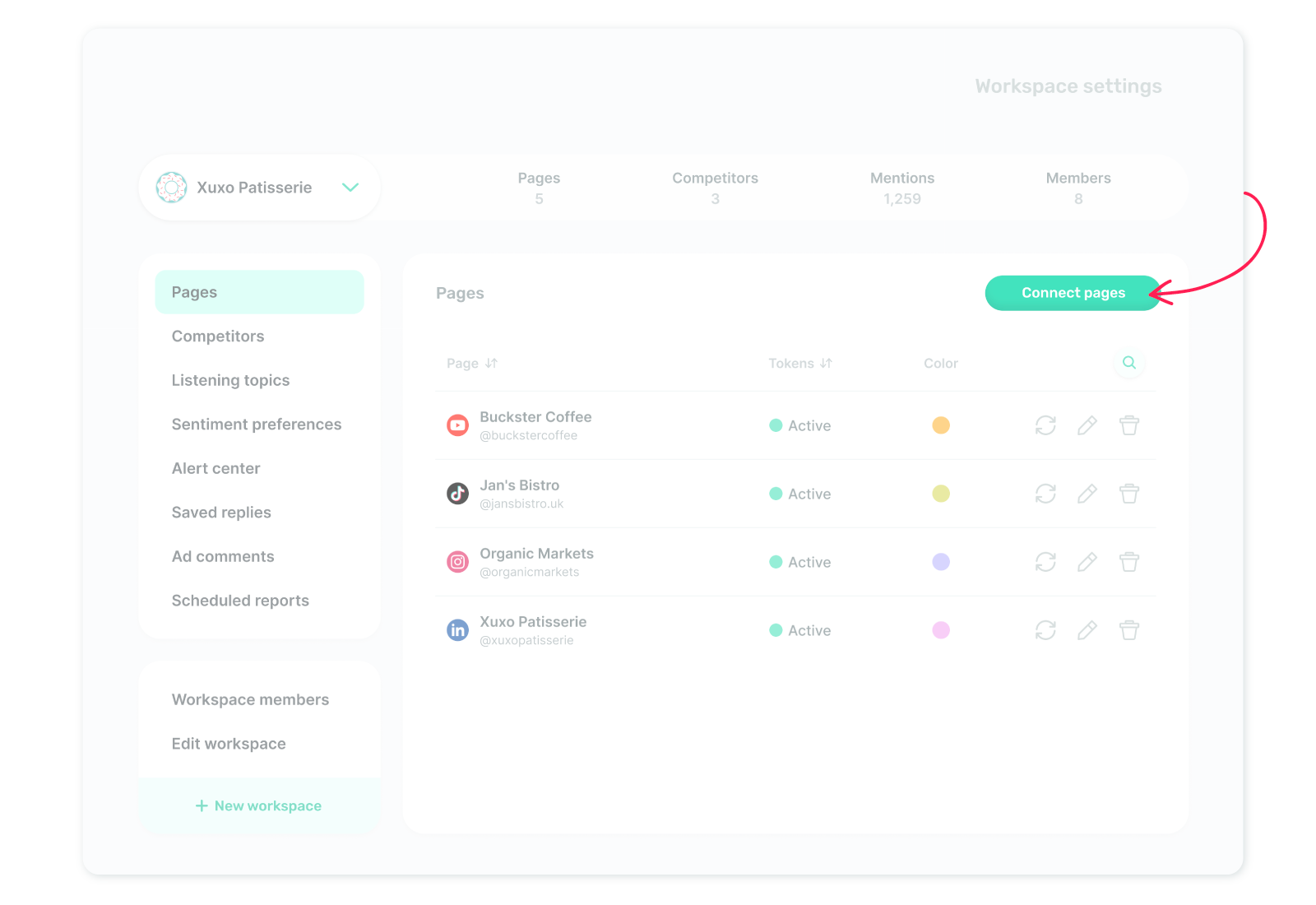1316x905 pixels.
Task: Click Active status of Xuxo Patisserie page
Action: 800,630
